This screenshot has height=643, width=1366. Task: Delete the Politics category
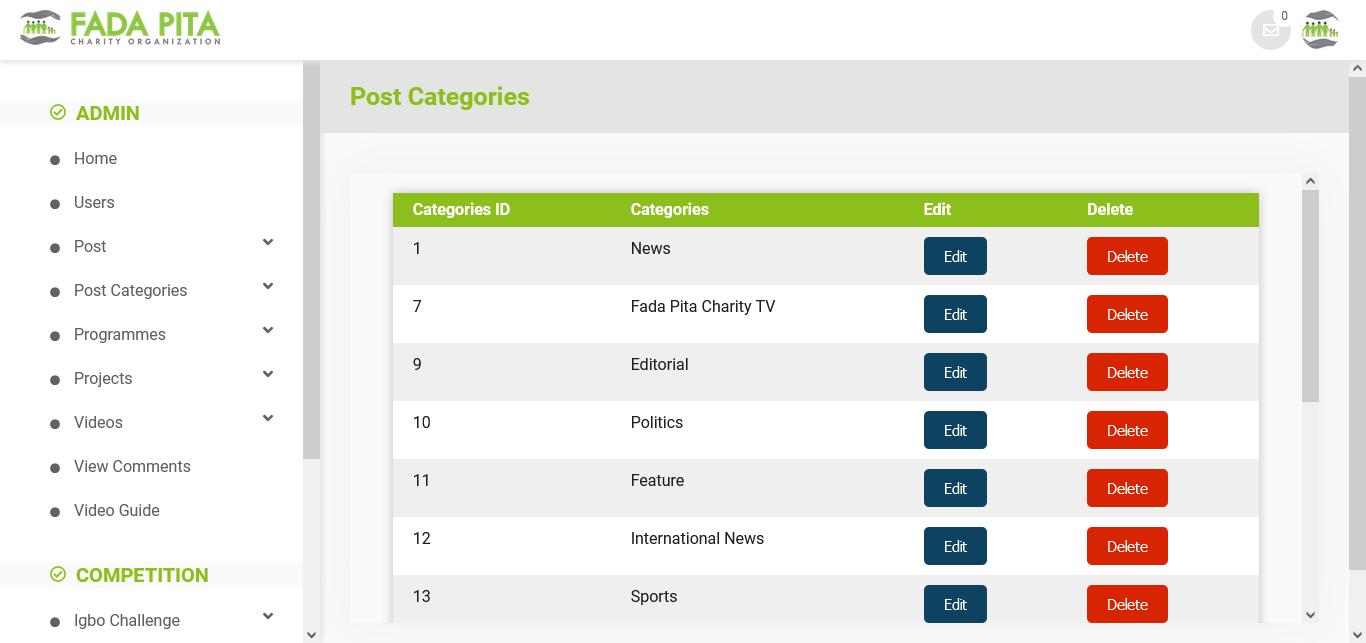1127,430
